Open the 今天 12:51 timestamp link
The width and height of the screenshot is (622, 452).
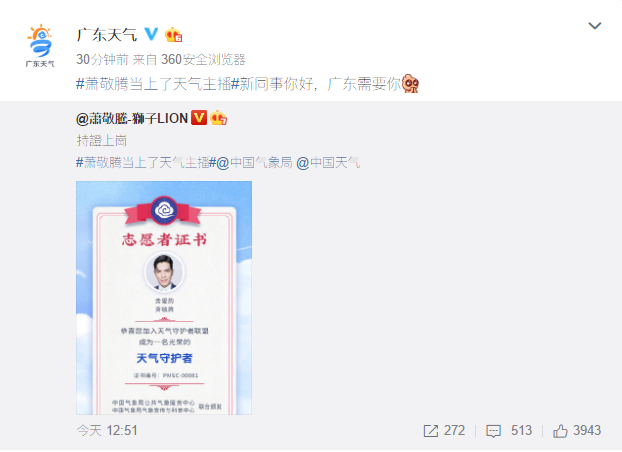[x=107, y=431]
